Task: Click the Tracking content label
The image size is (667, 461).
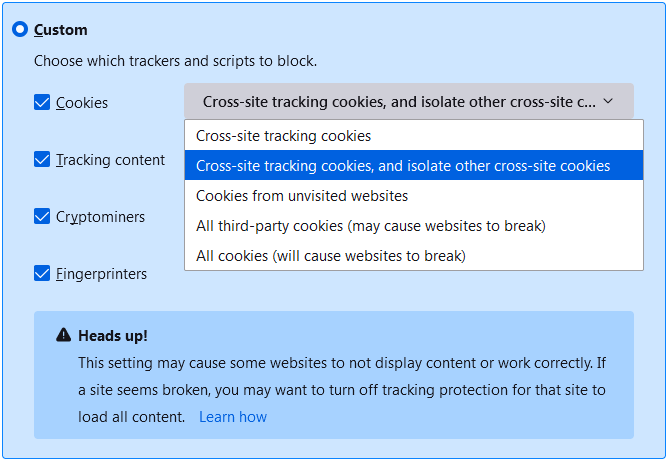Action: click(x=111, y=160)
